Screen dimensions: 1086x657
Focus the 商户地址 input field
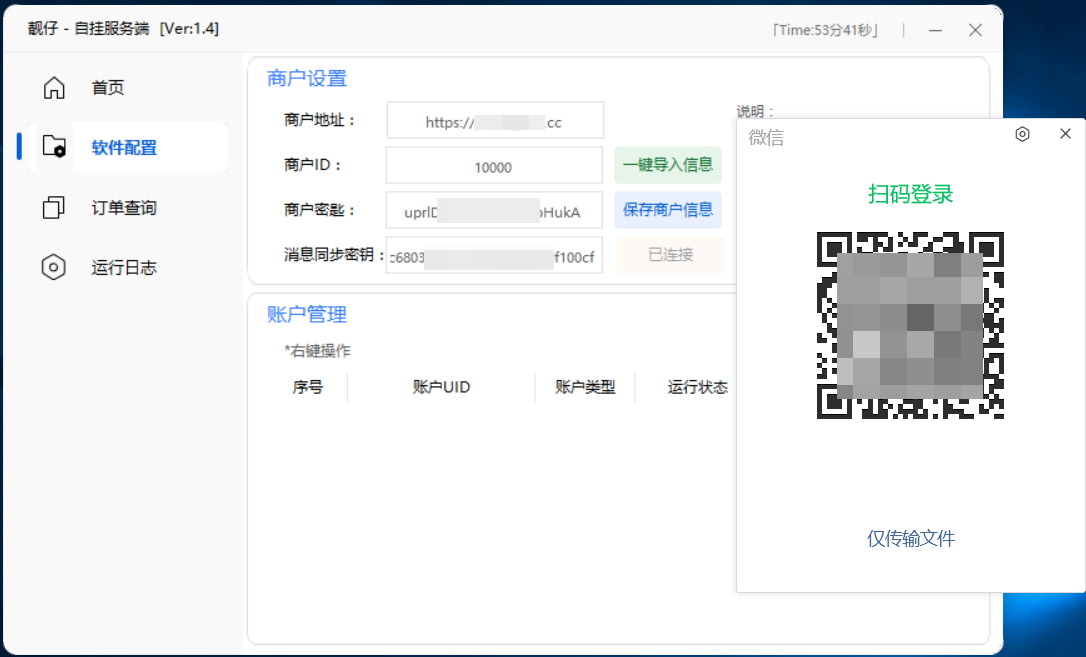pos(495,121)
